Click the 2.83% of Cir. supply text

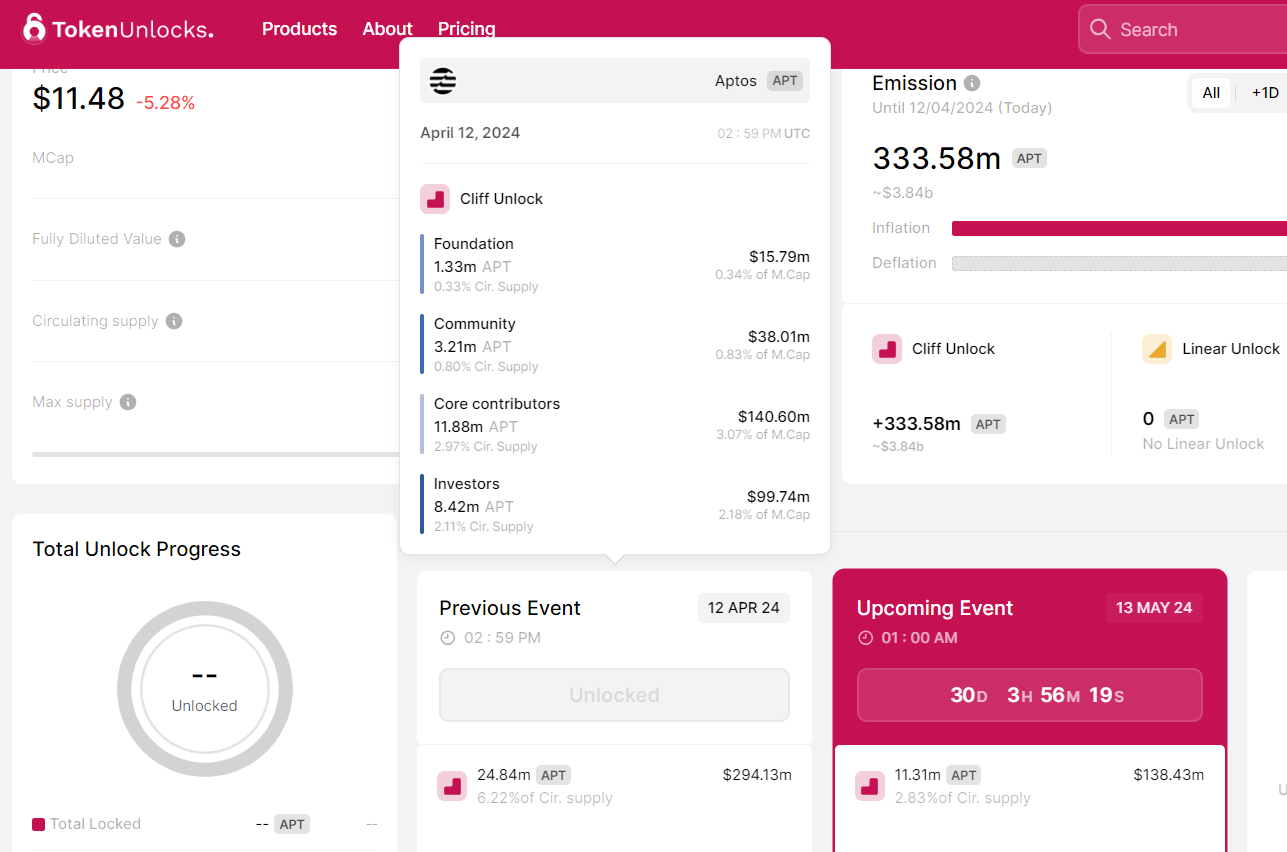coord(962,798)
